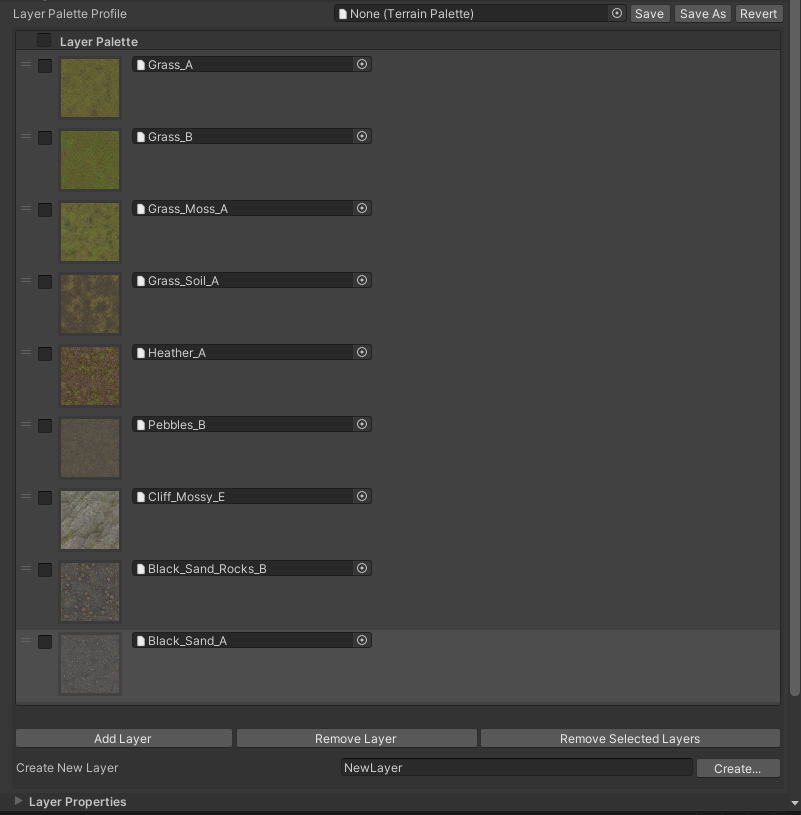The width and height of the screenshot is (801, 815).
Task: Check the Heather_A layer checkbox
Action: click(45, 353)
